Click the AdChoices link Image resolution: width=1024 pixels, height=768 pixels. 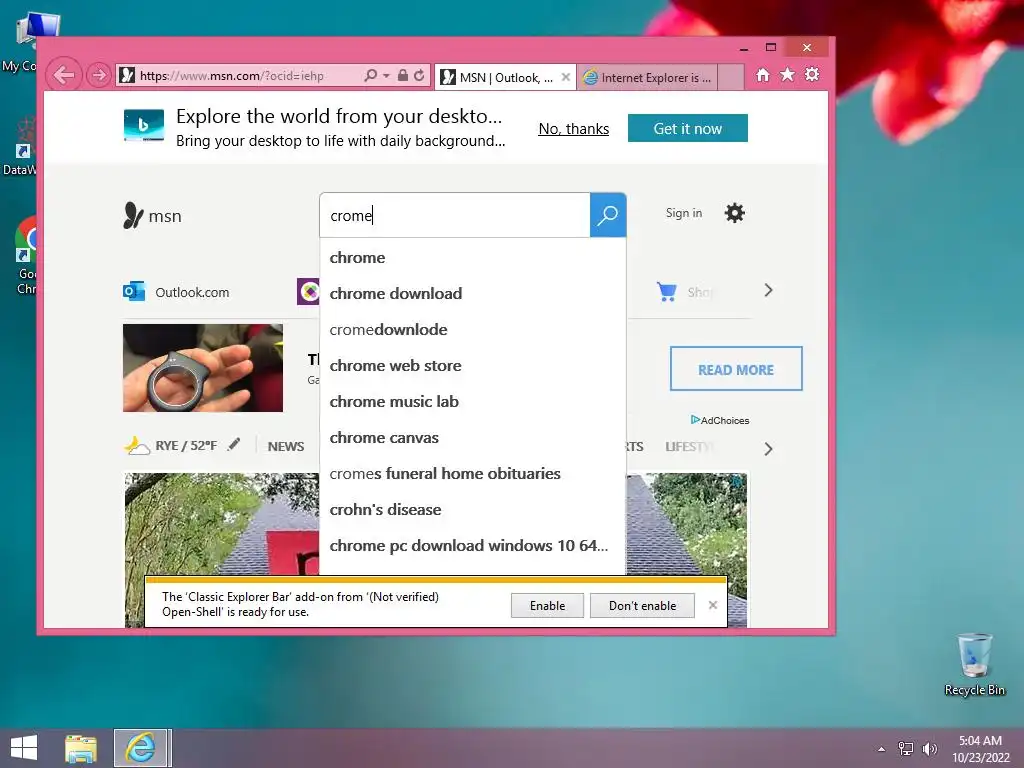[720, 420]
